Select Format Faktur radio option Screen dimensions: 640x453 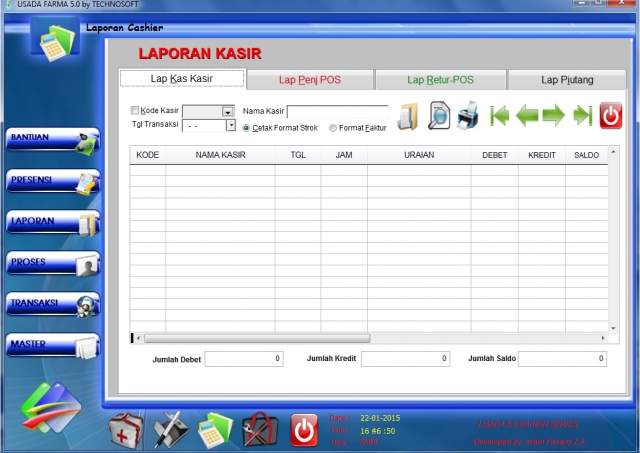click(333, 128)
